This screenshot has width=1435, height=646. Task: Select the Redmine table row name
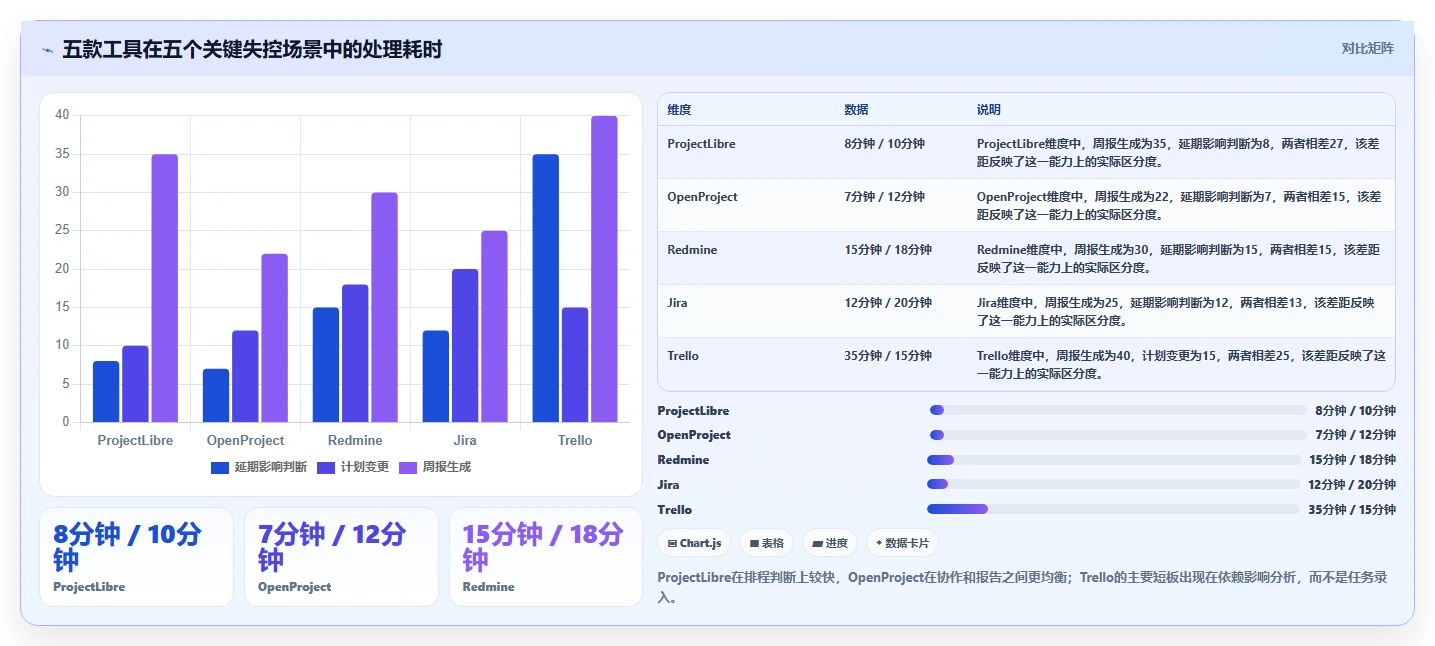[x=692, y=250]
